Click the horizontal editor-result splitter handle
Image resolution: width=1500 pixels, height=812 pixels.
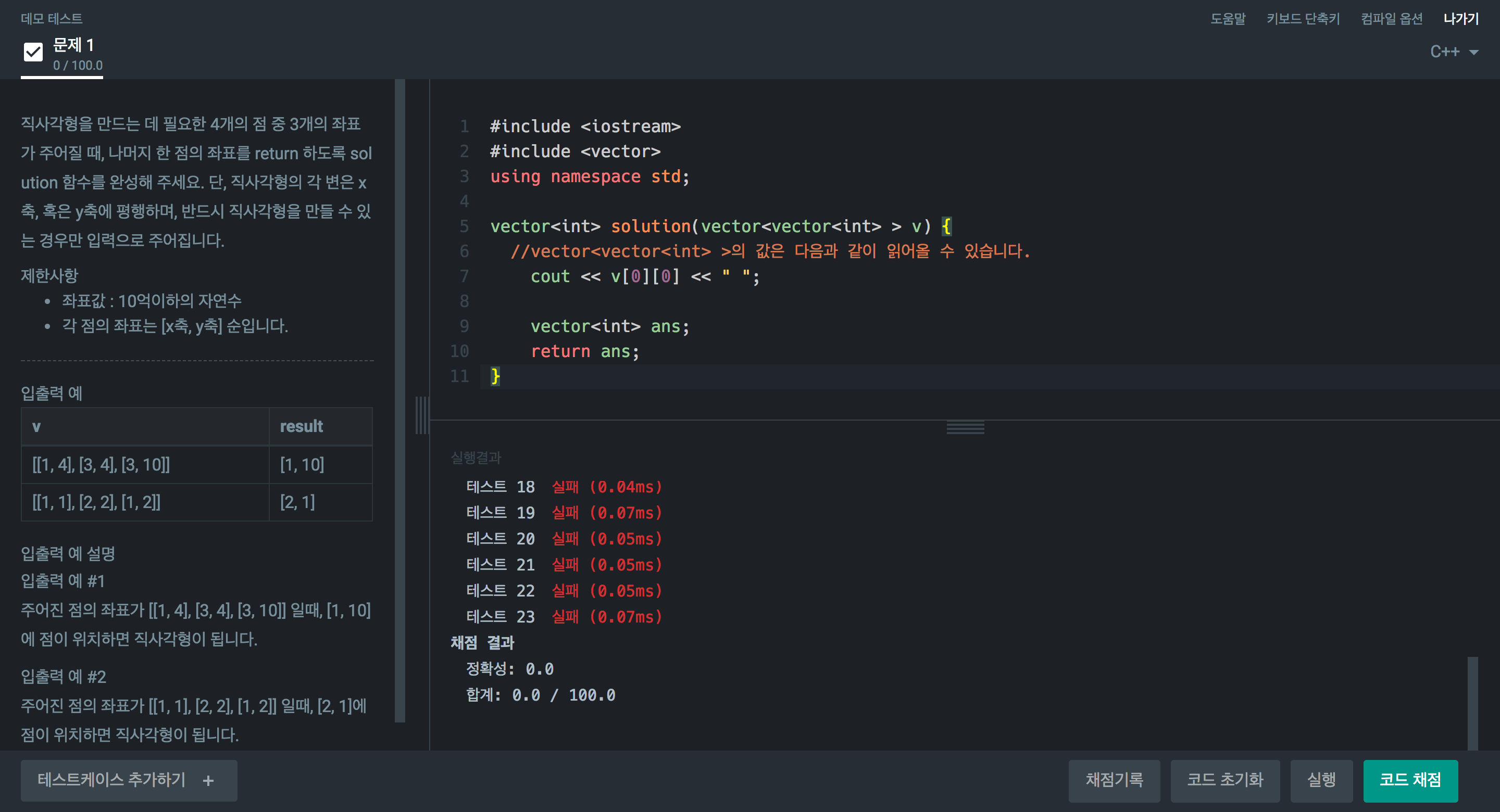point(965,427)
